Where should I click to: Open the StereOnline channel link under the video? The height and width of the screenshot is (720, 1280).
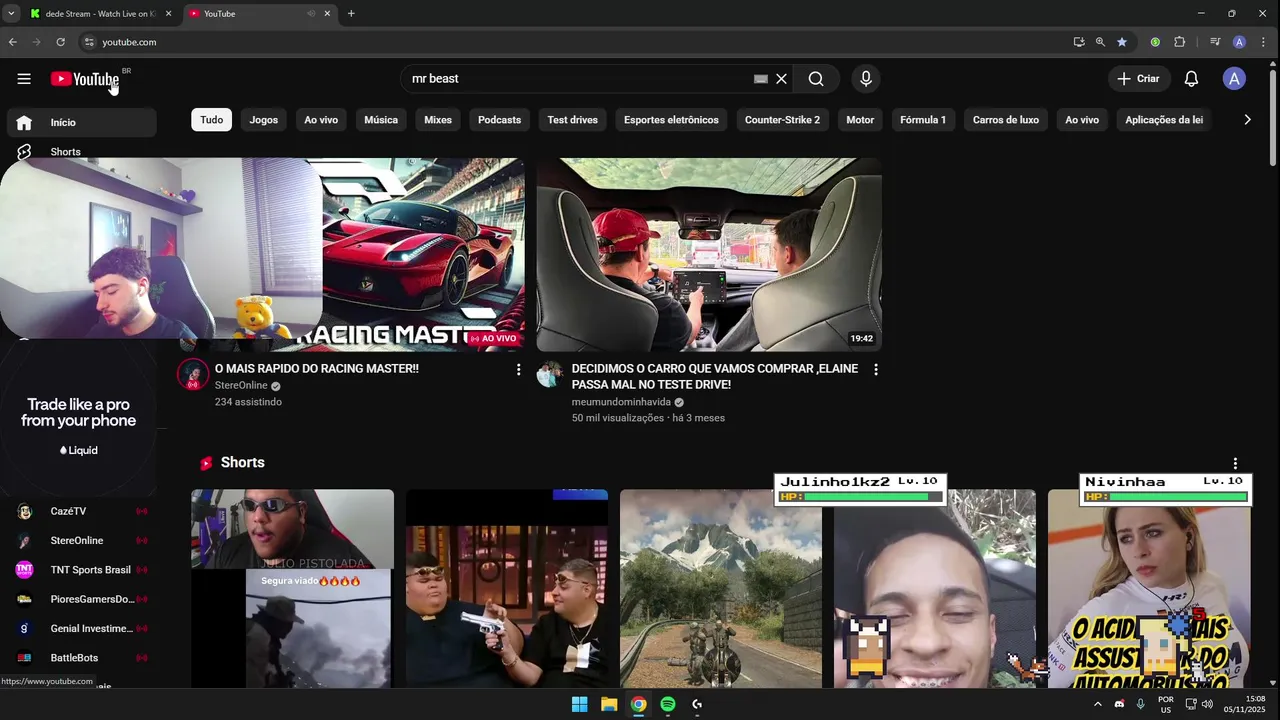(241, 386)
